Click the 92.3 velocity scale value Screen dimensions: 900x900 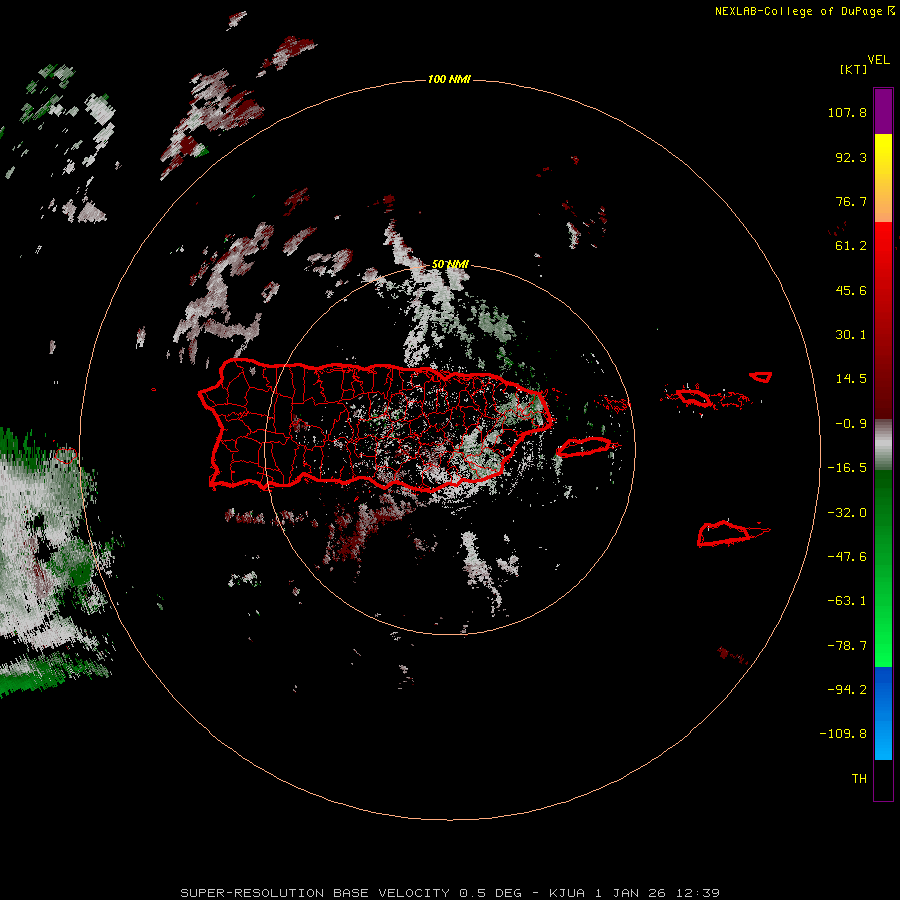tap(851, 157)
